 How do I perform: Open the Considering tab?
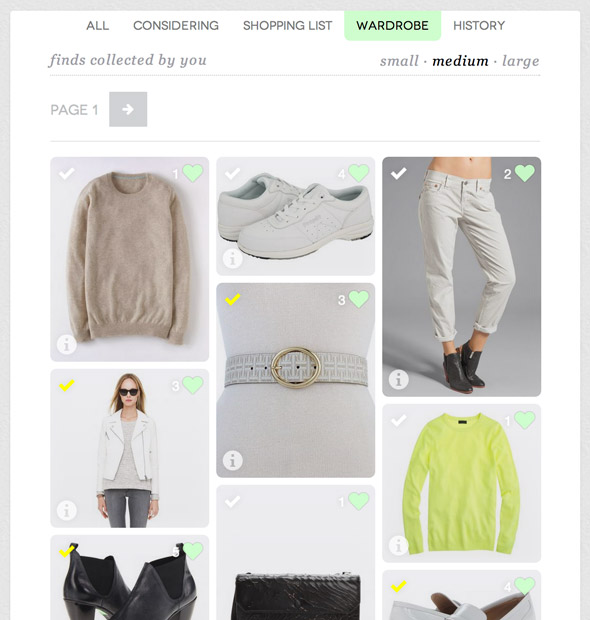point(176,26)
